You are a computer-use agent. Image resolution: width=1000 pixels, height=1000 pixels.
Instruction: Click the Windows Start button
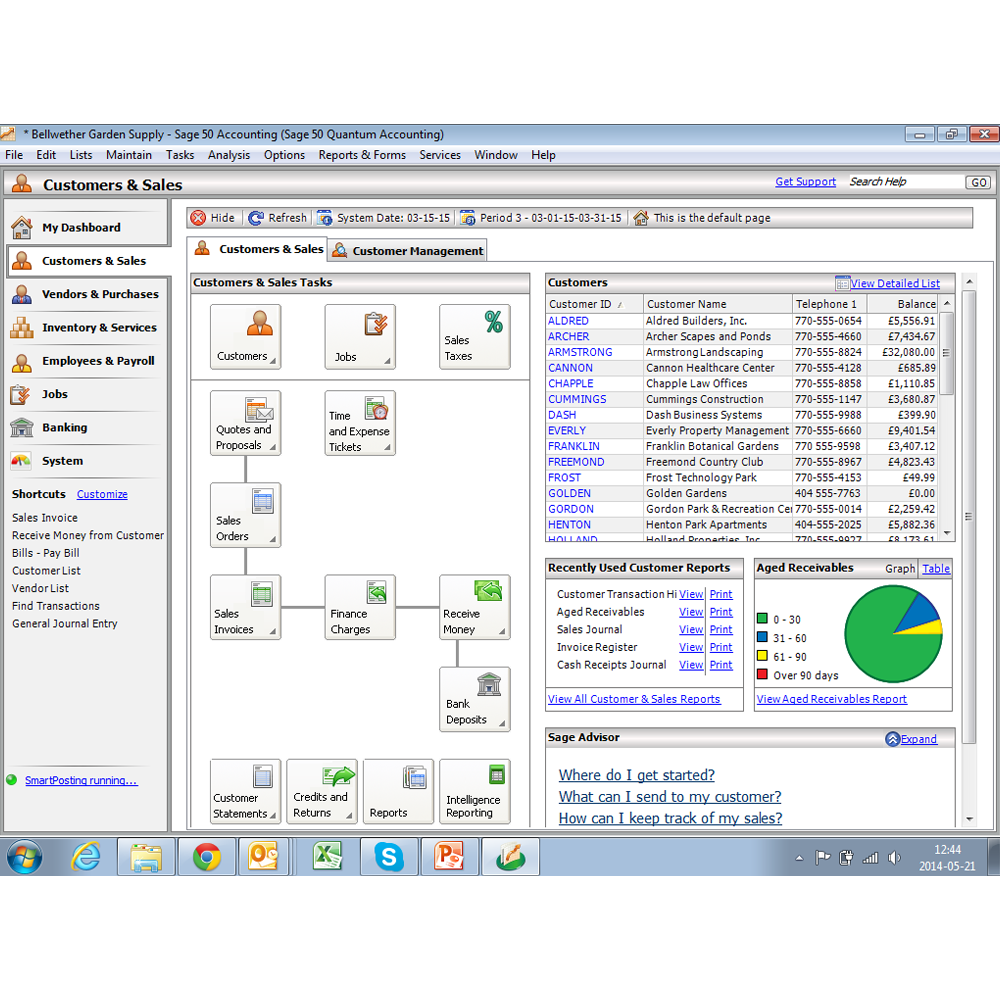pos(24,857)
